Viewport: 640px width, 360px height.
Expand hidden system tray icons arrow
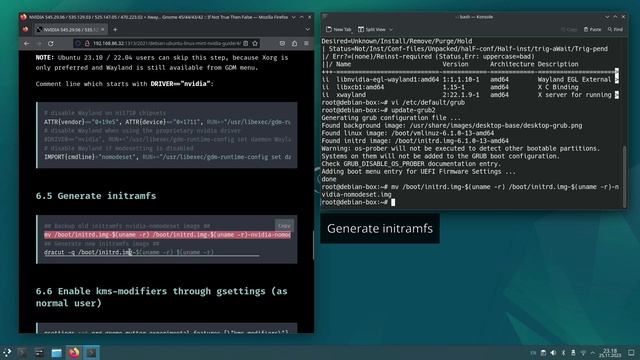point(593,353)
